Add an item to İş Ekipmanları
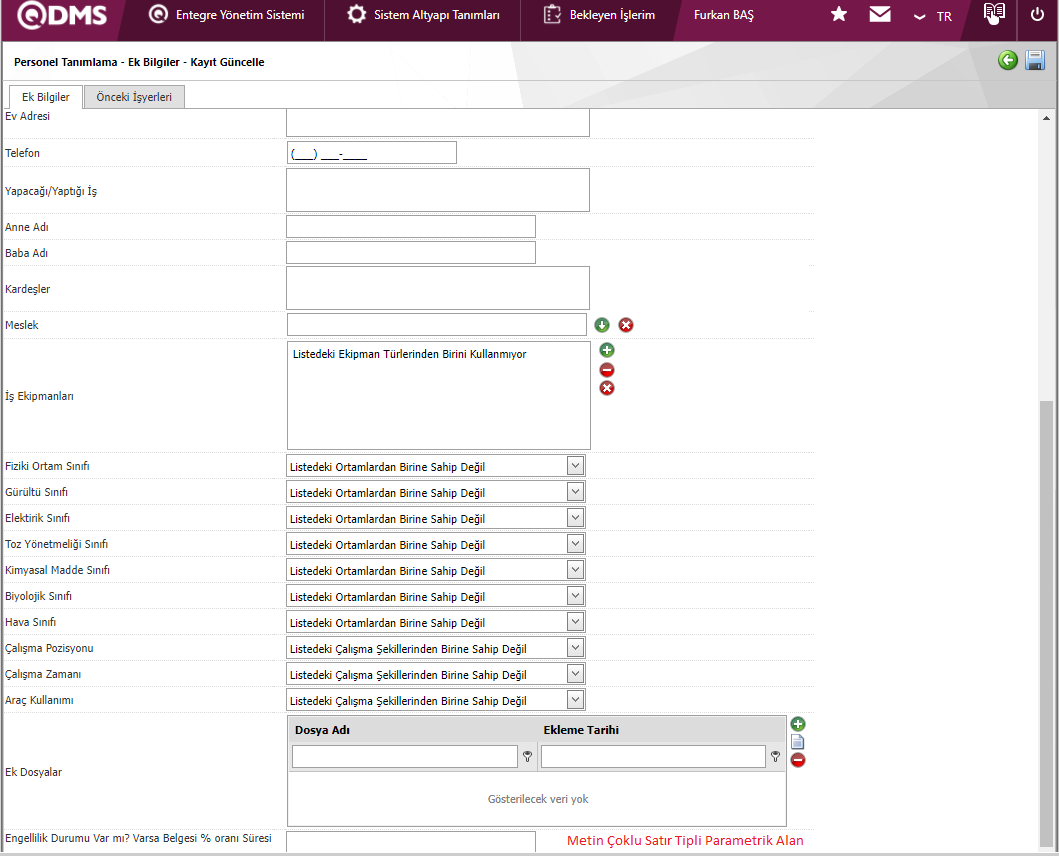Screen dimensions: 1059x856 point(606,350)
